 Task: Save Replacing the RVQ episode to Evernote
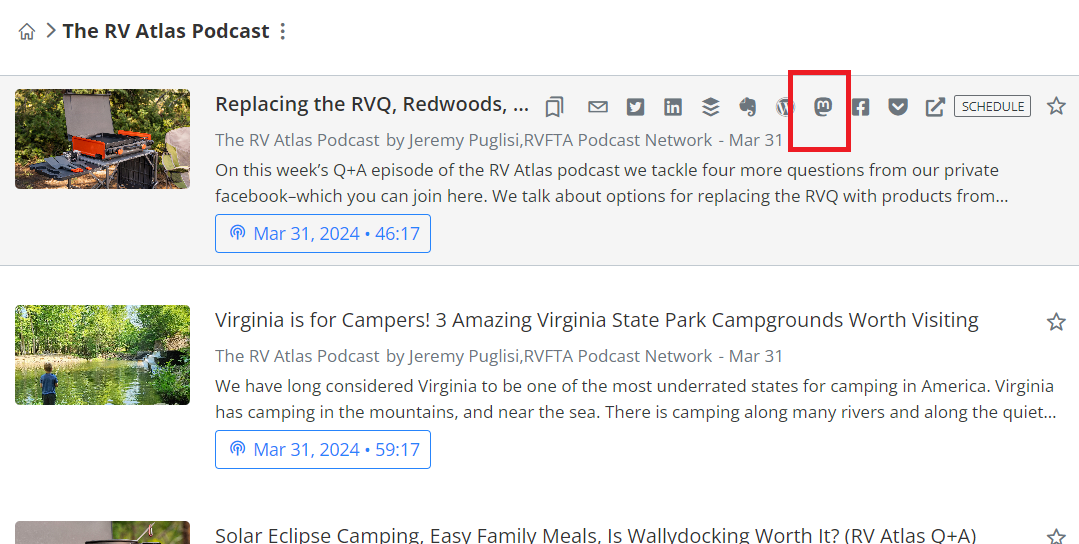(x=748, y=107)
